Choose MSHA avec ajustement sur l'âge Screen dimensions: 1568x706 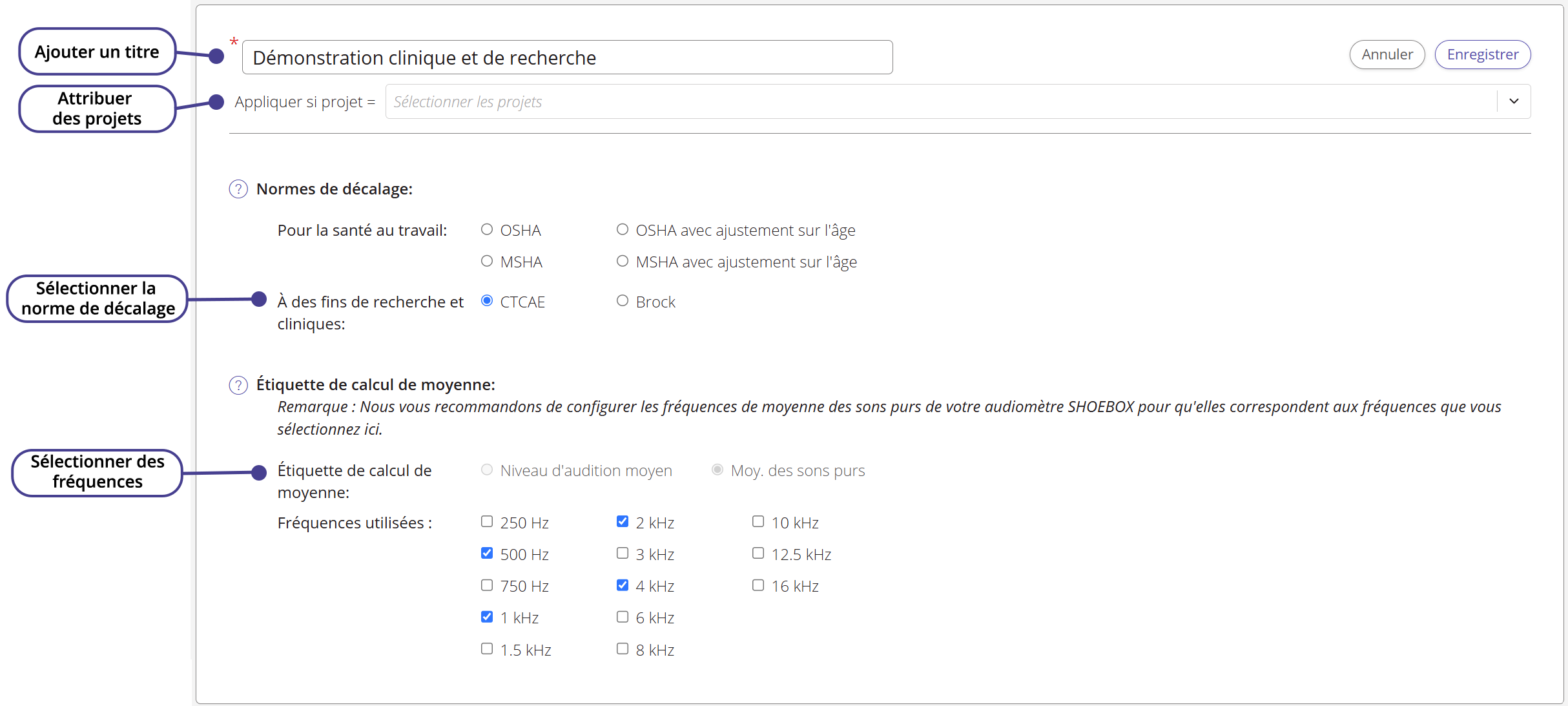(x=623, y=261)
